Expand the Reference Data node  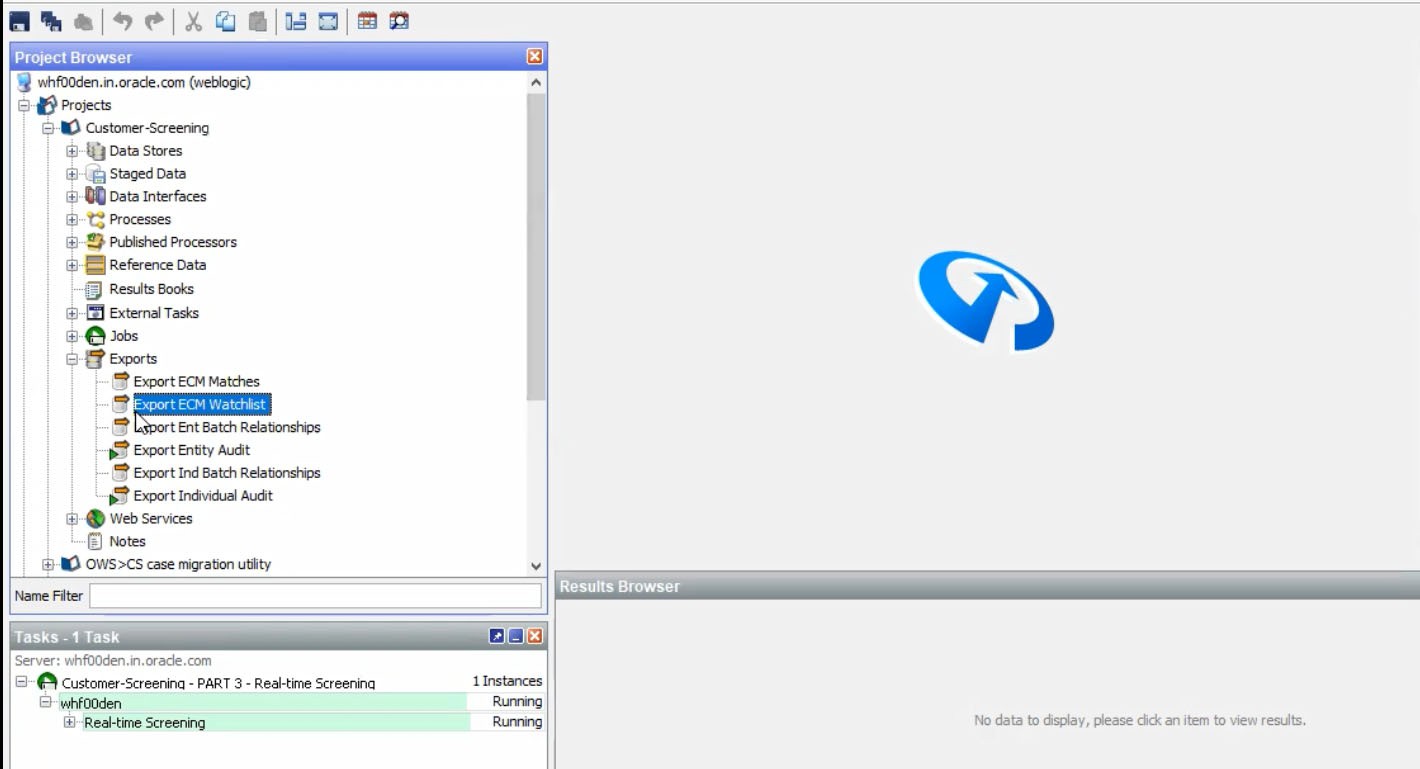[x=72, y=265]
